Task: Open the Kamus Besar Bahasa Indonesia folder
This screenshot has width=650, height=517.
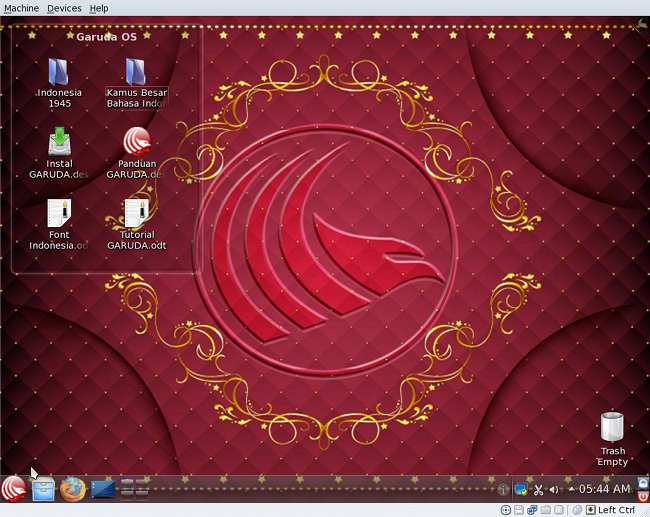Action: click(136, 82)
